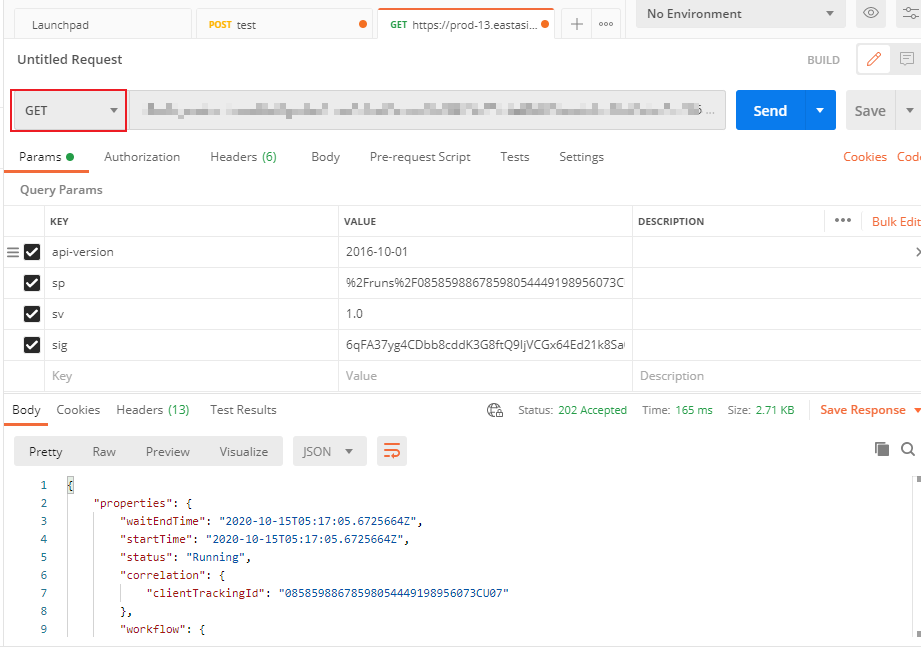Screen dimensions: 921x648
Task: Open the response Headers (13) tab
Action: [x=153, y=410]
